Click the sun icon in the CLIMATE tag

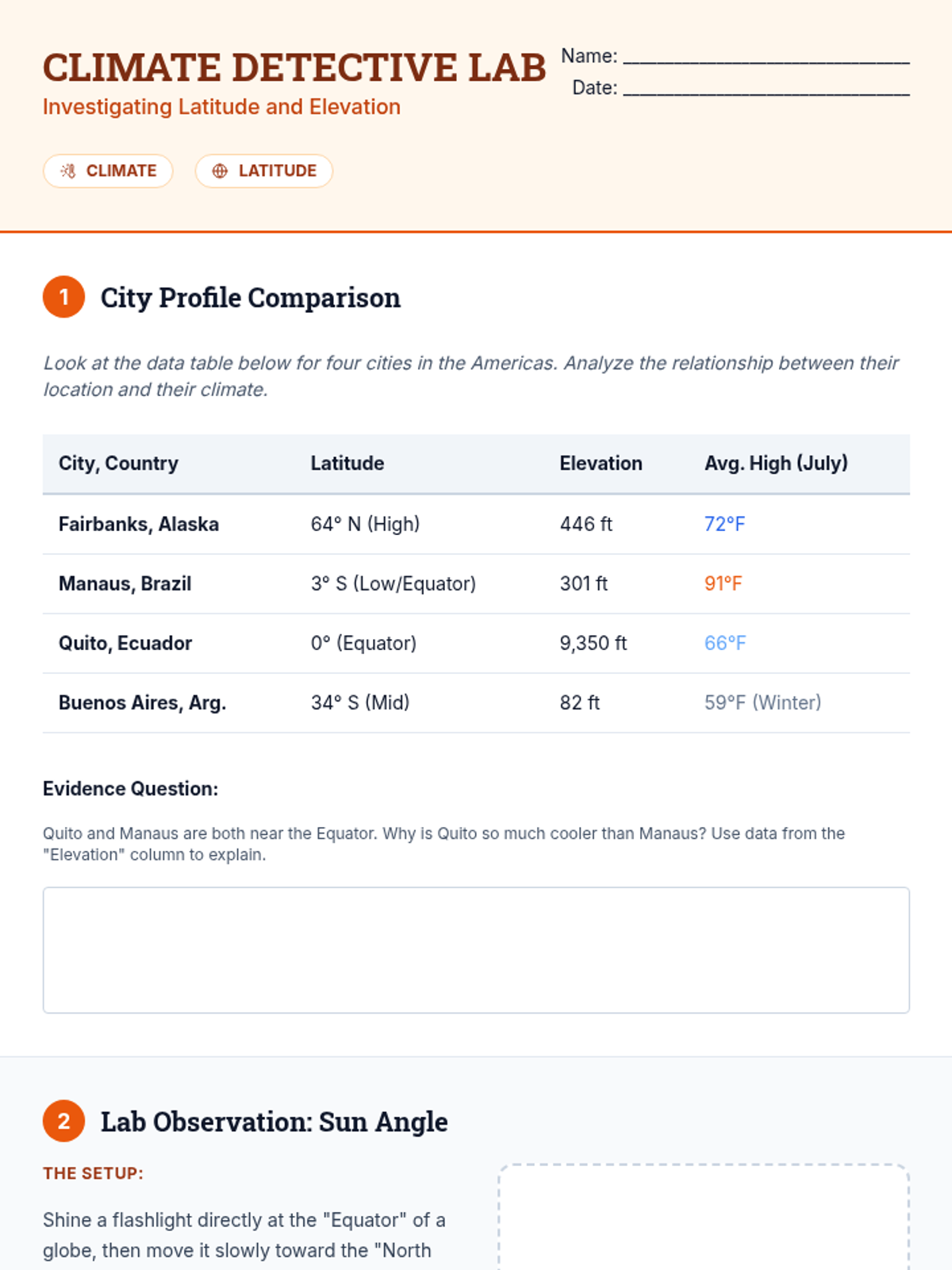tap(68, 171)
